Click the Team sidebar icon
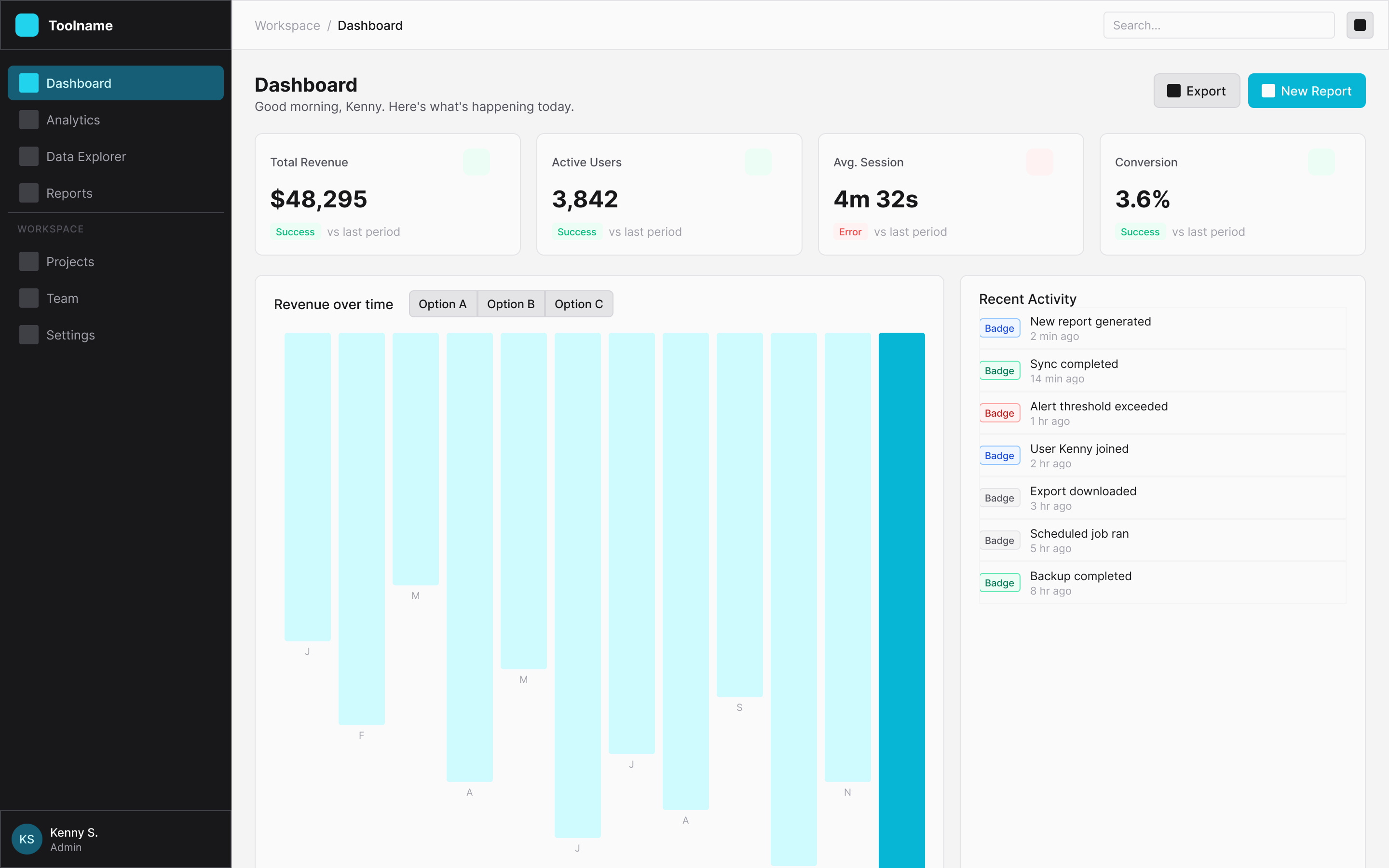 click(29, 298)
